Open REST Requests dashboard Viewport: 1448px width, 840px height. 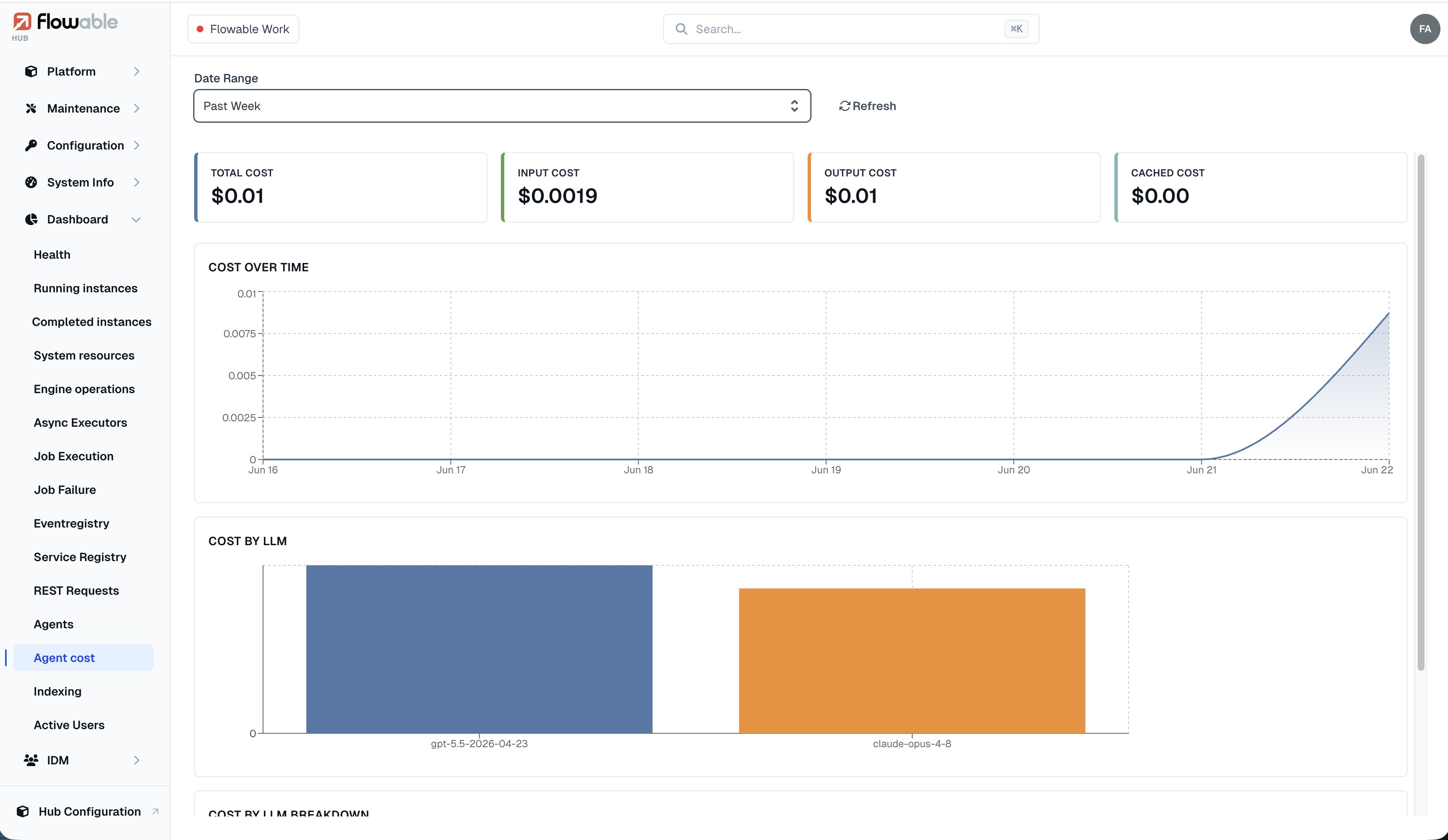coord(76,590)
